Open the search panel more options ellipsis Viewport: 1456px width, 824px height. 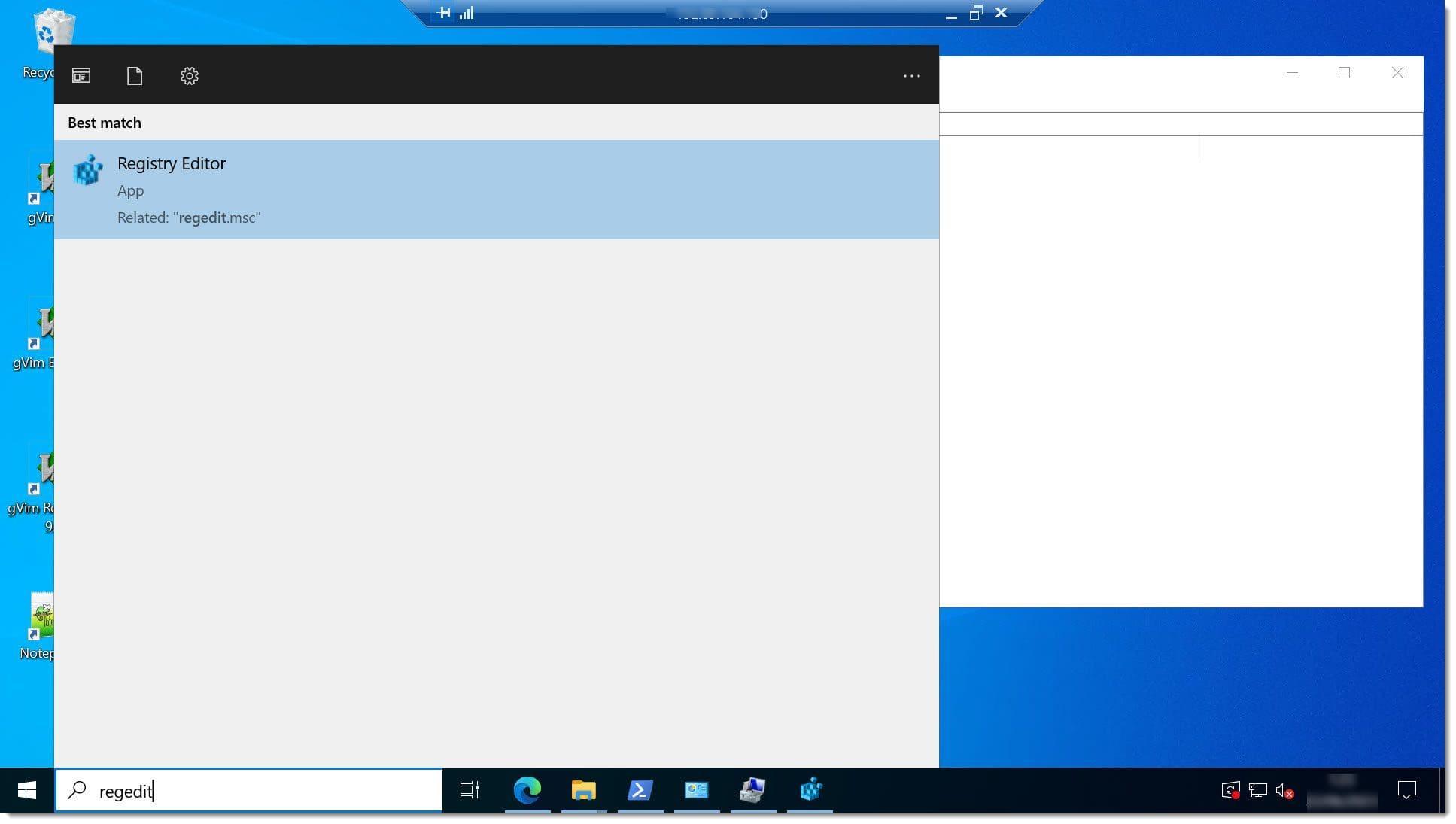pos(912,76)
